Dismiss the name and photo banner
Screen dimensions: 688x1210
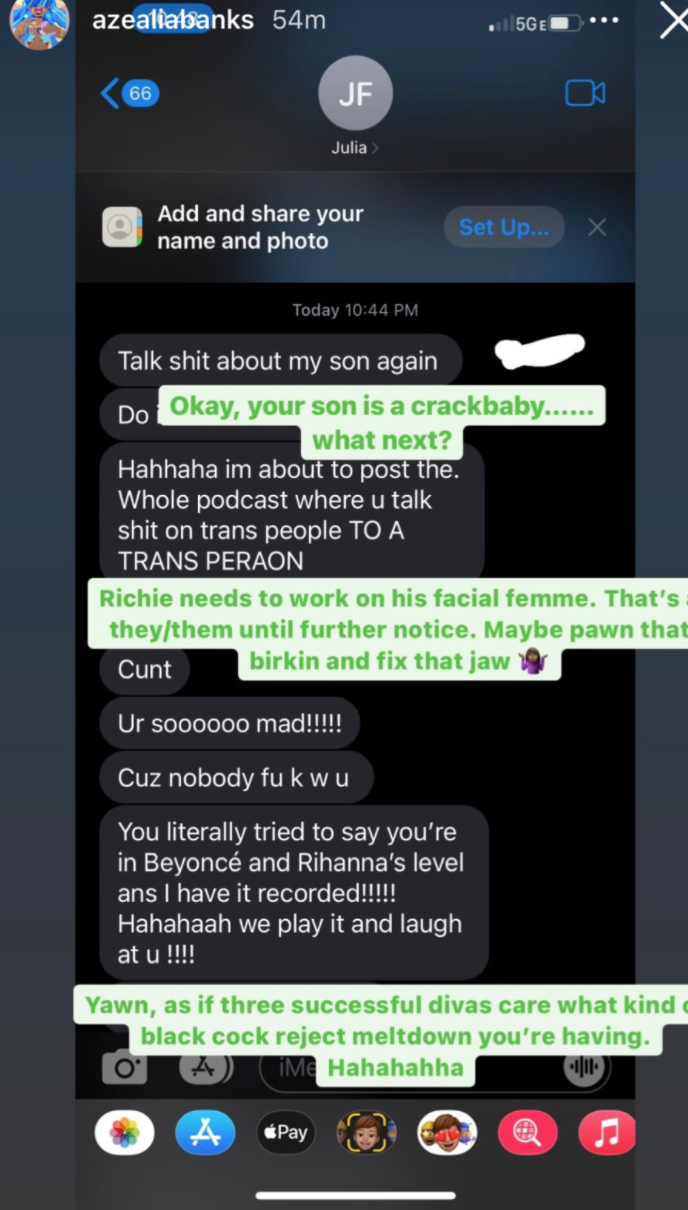[597, 227]
